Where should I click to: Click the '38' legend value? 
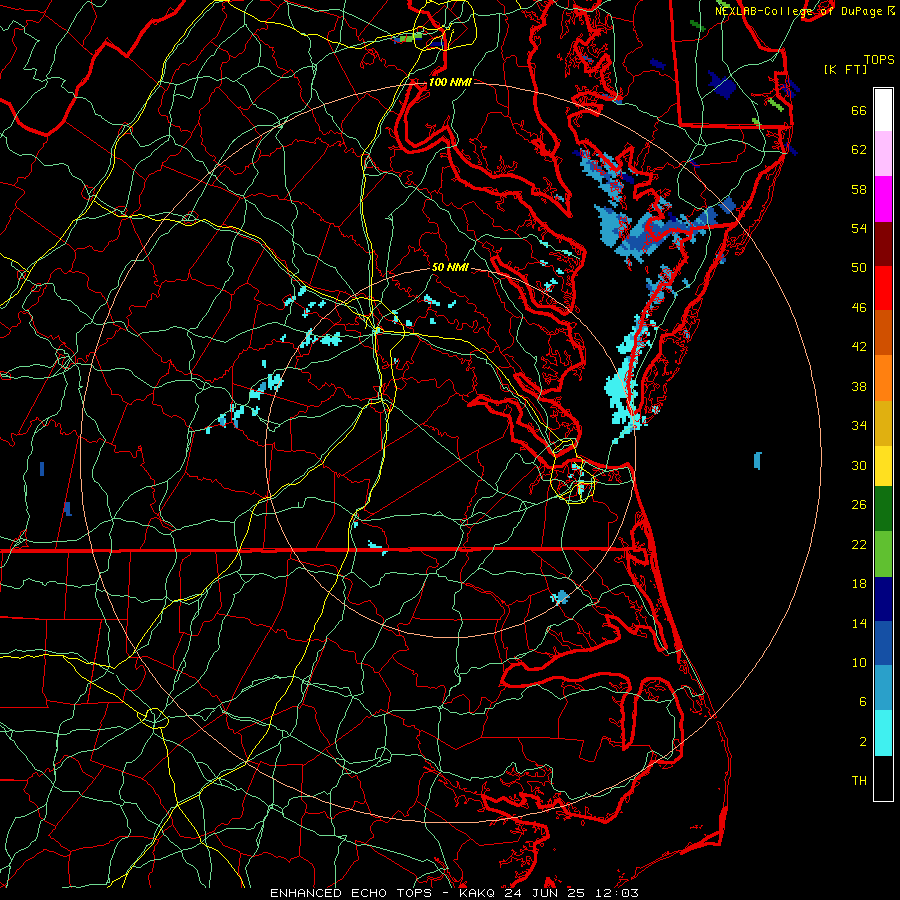pyautogui.click(x=859, y=386)
